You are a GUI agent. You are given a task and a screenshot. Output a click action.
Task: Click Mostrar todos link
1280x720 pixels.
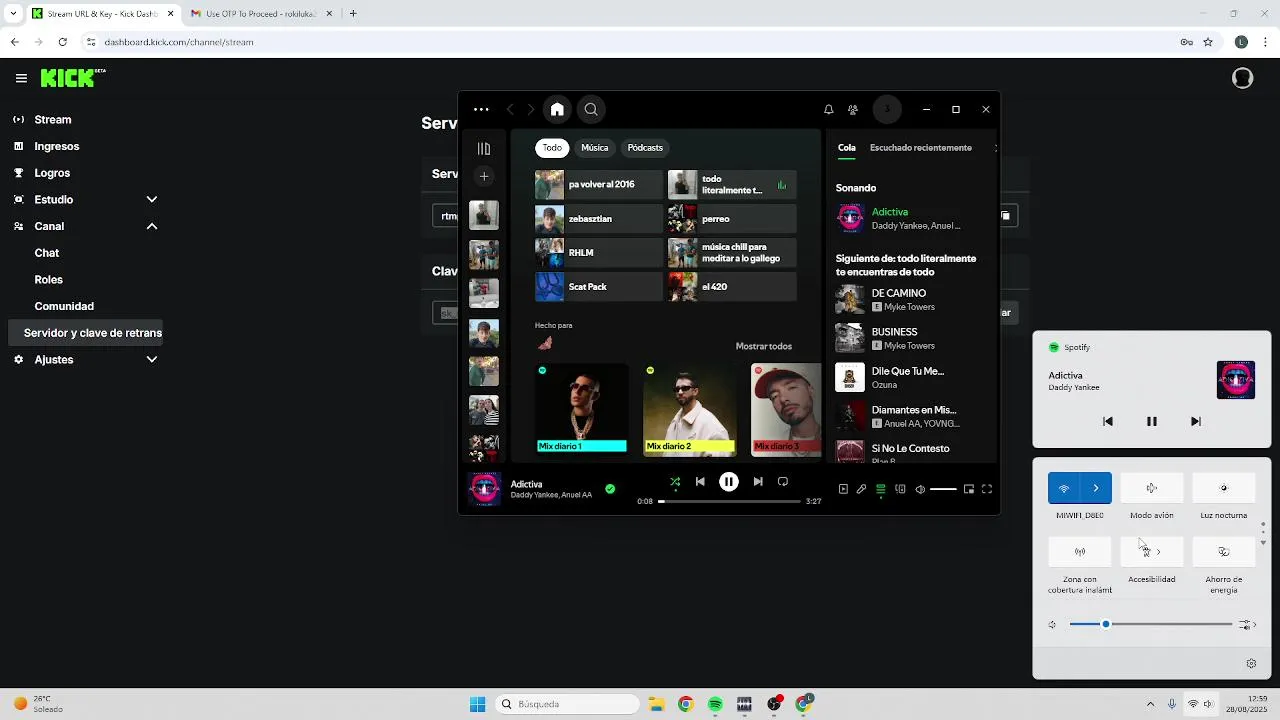764,346
